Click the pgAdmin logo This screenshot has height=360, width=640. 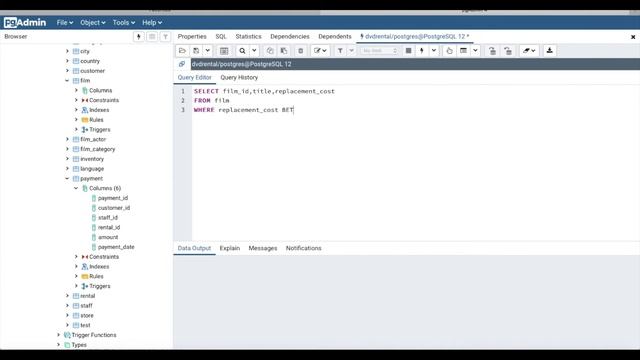pyautogui.click(x=25, y=22)
